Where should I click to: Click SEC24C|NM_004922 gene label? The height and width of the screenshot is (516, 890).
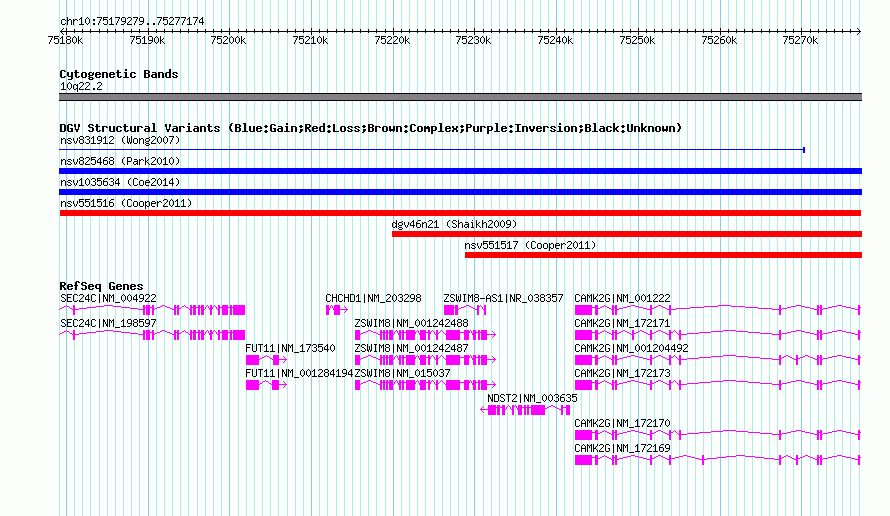(108, 298)
